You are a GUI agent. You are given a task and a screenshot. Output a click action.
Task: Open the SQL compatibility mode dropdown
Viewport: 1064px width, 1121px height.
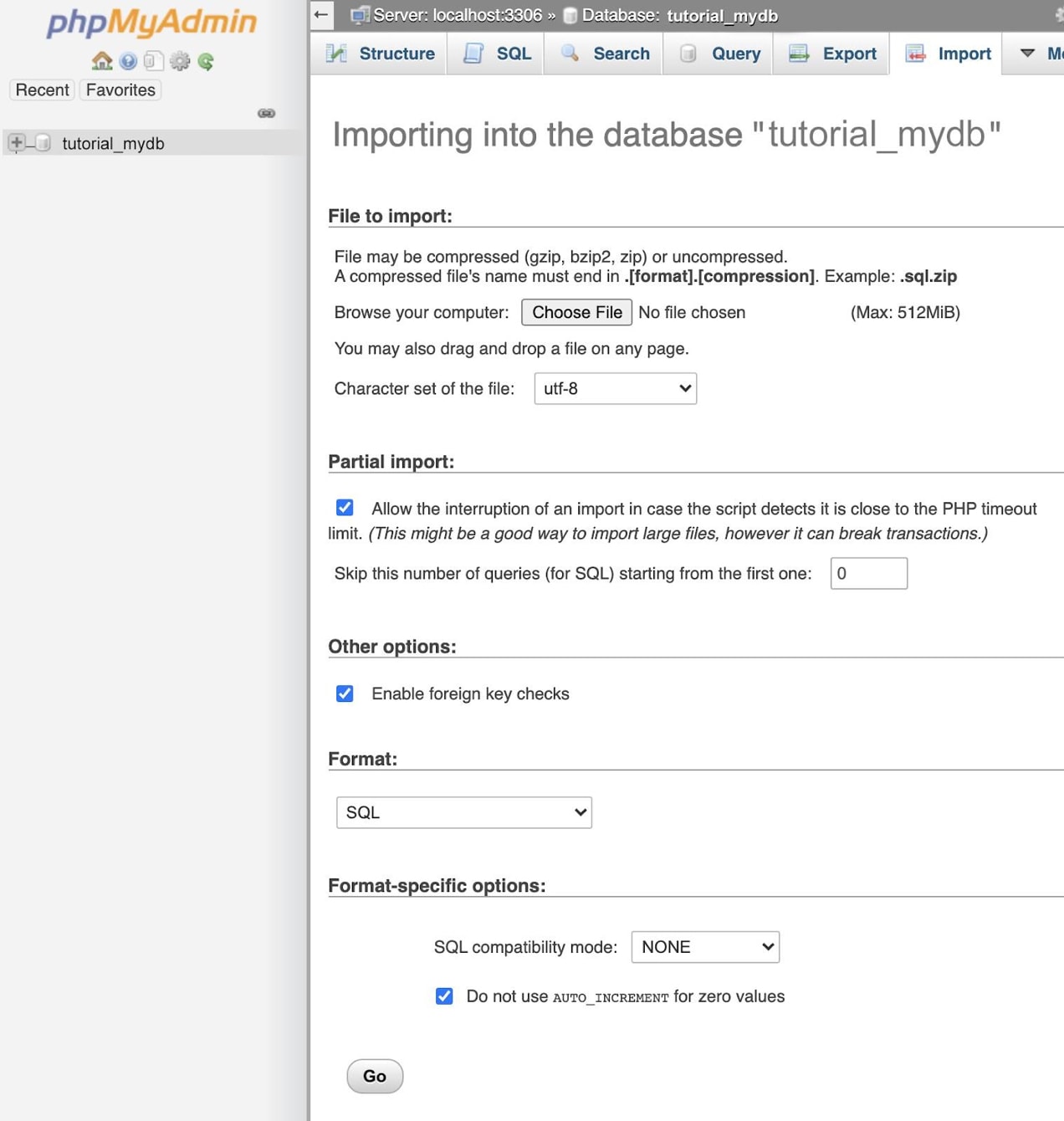(x=704, y=946)
